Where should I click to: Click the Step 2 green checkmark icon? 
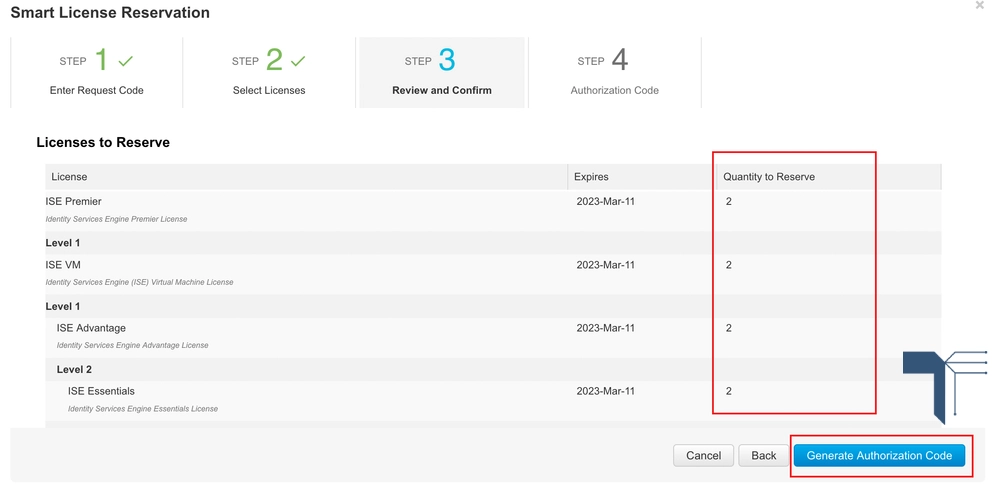point(298,62)
